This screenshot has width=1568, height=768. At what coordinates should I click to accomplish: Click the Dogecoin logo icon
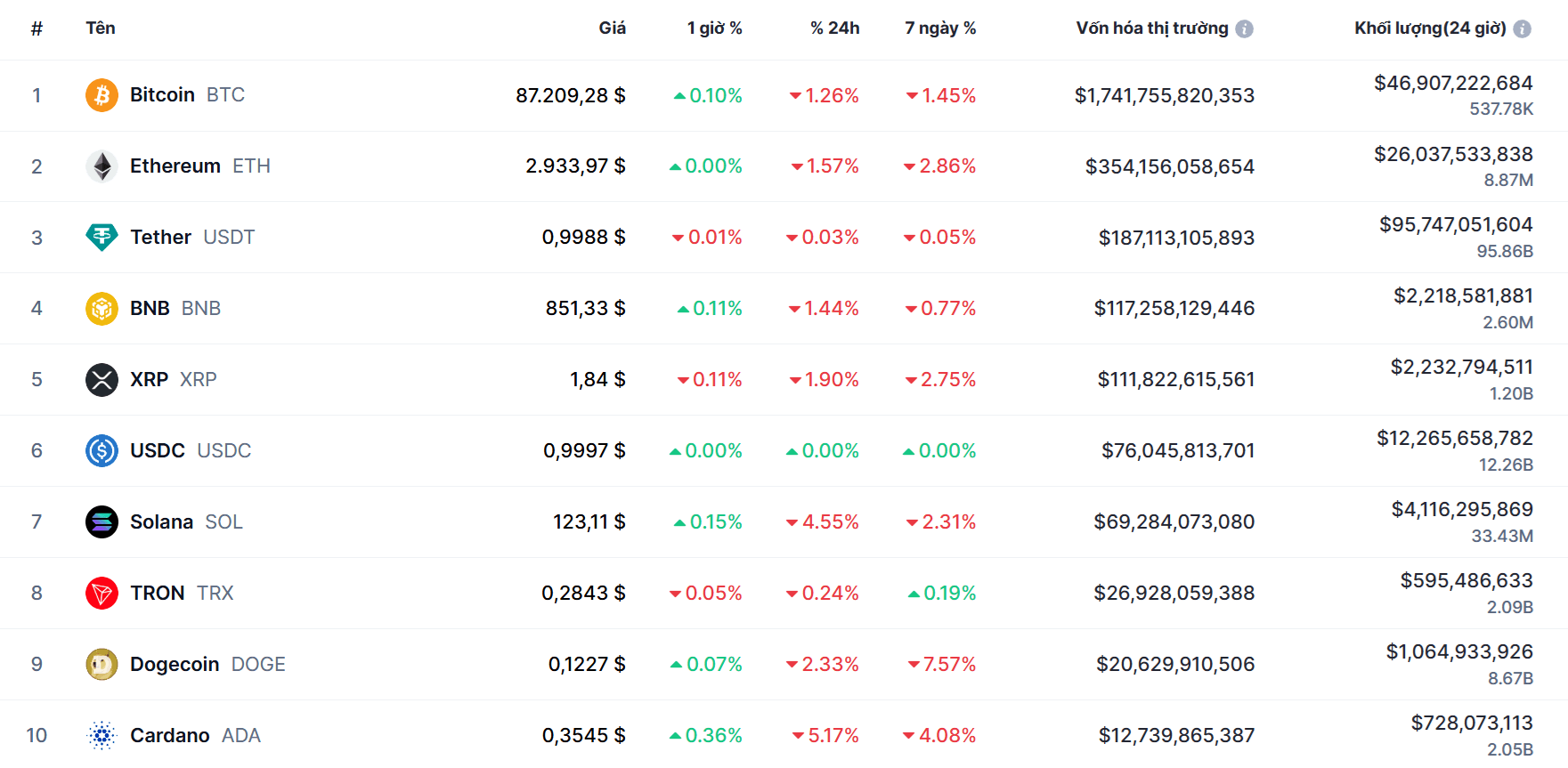[102, 665]
